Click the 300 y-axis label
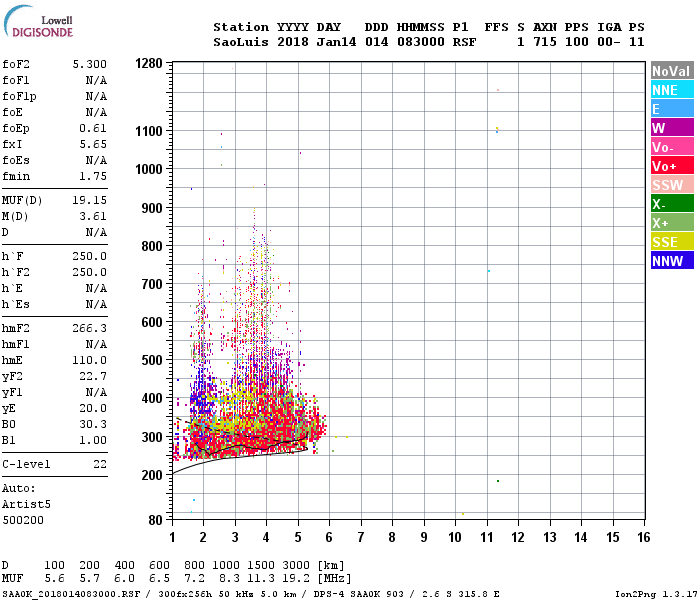The width and height of the screenshot is (700, 600). tap(152, 437)
